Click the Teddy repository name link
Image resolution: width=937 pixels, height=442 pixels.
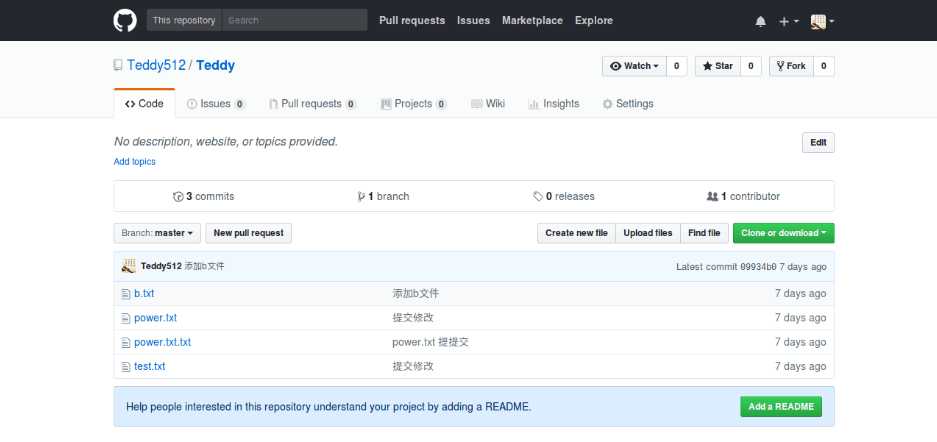coord(215,65)
